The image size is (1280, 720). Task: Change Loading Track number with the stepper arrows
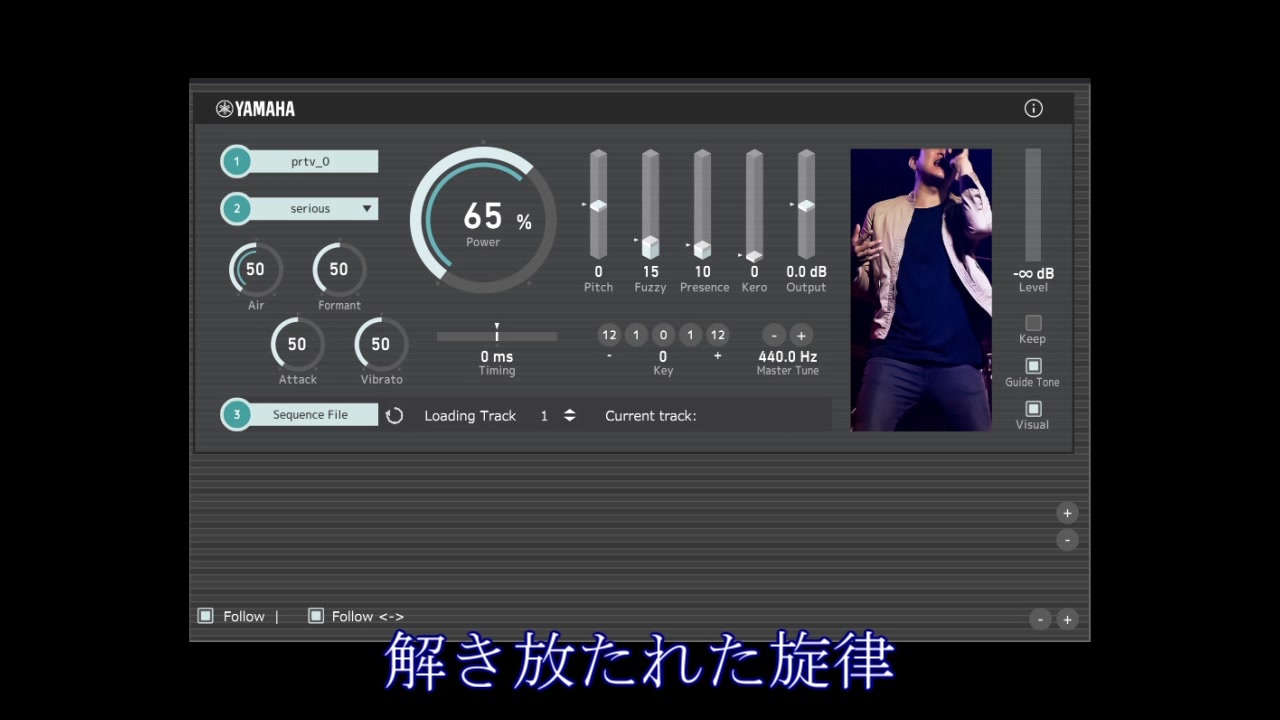(x=569, y=415)
